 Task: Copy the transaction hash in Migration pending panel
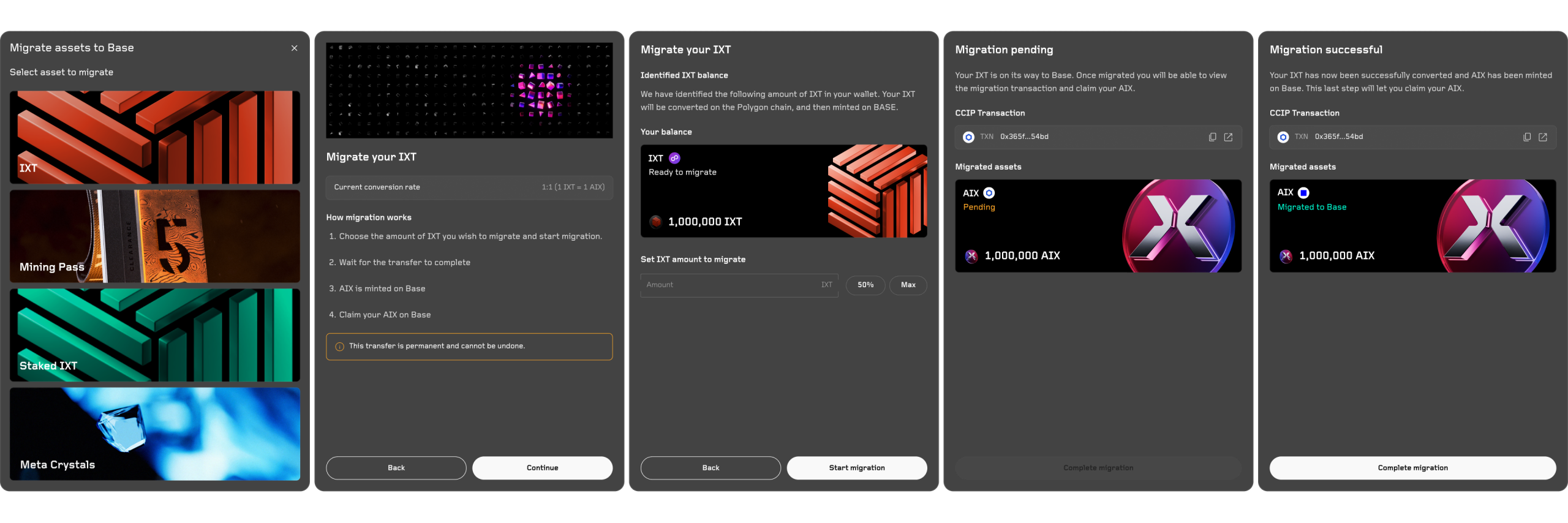pyautogui.click(x=1212, y=137)
